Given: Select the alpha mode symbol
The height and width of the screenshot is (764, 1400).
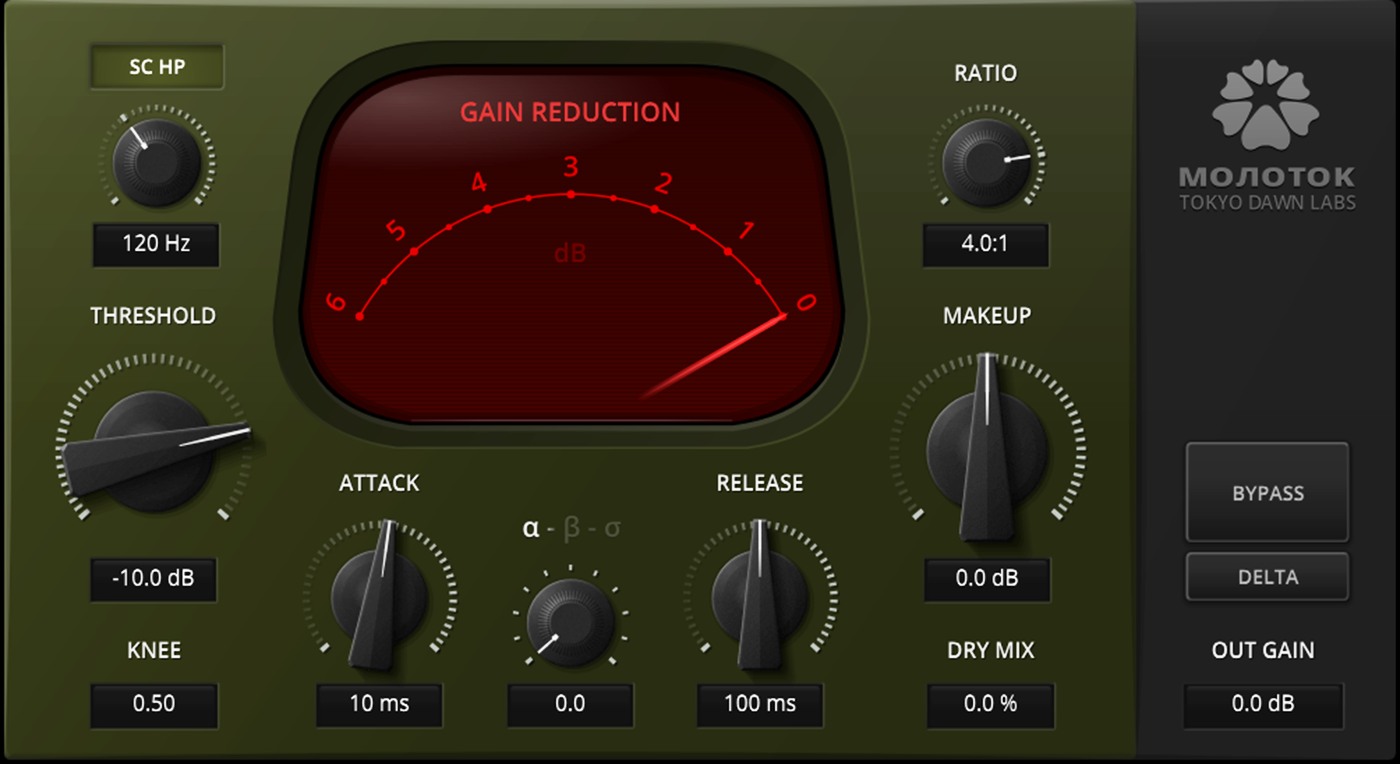Looking at the screenshot, I should (x=531, y=528).
